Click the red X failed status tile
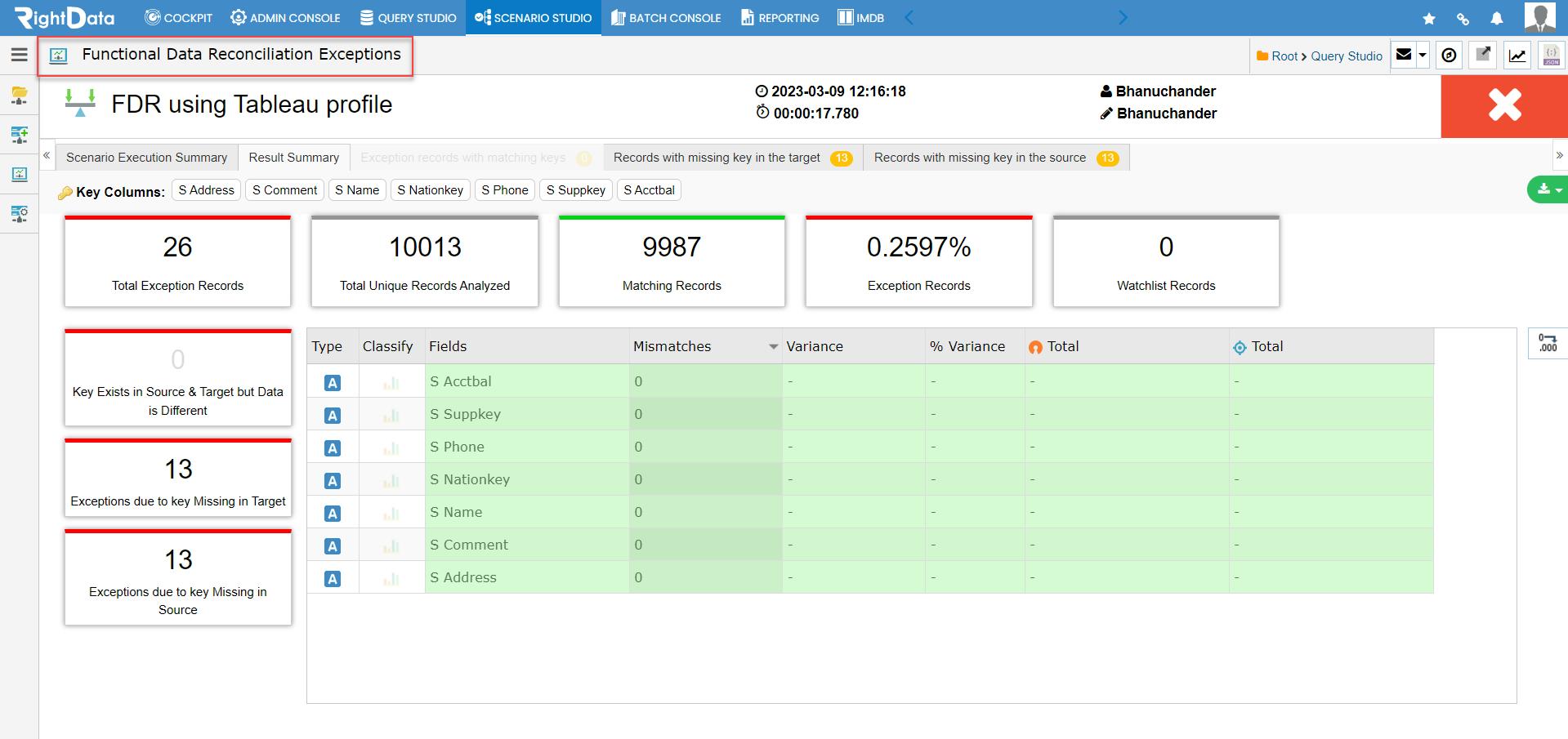The height and width of the screenshot is (739, 1568). coord(1504,105)
